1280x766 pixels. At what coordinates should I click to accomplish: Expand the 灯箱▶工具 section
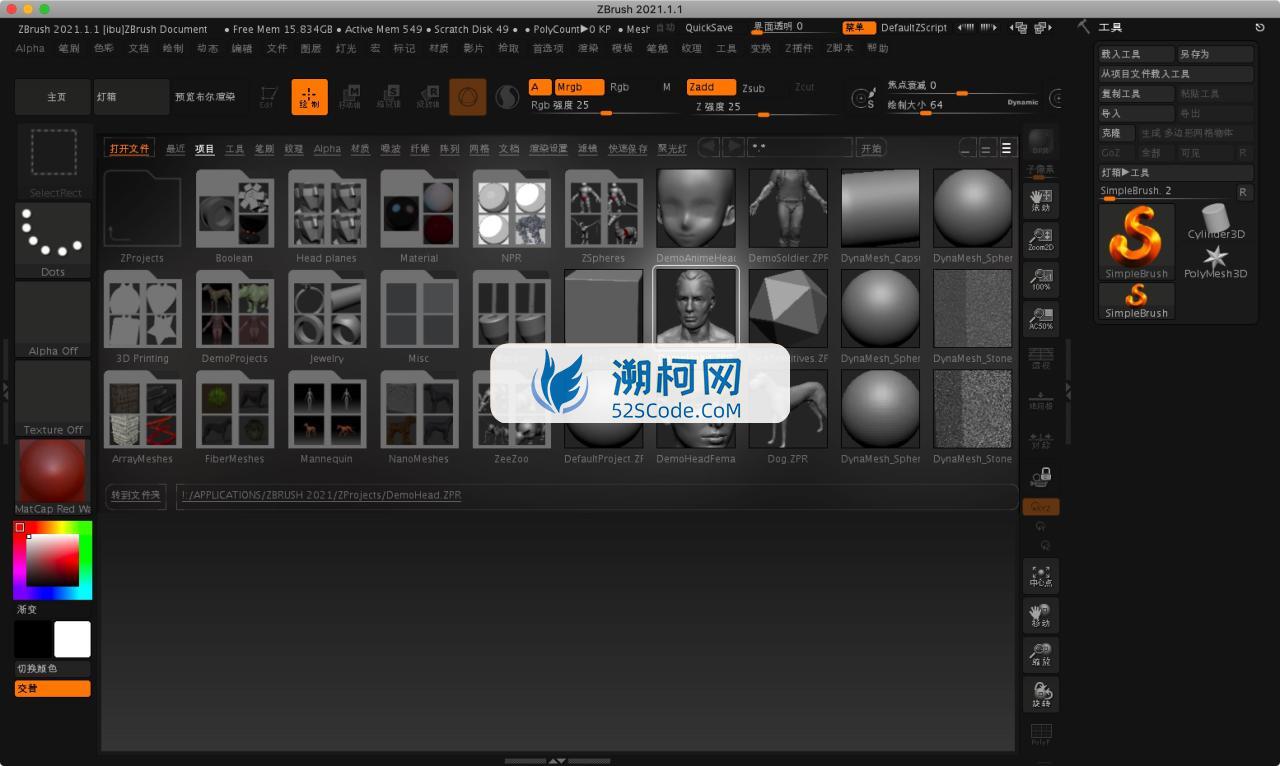coord(1175,173)
